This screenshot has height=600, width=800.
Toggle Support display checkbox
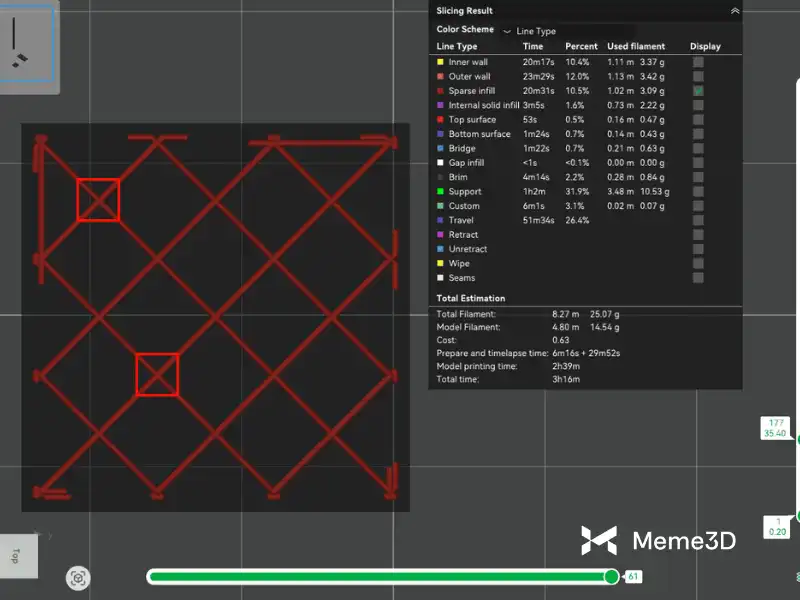tap(698, 191)
